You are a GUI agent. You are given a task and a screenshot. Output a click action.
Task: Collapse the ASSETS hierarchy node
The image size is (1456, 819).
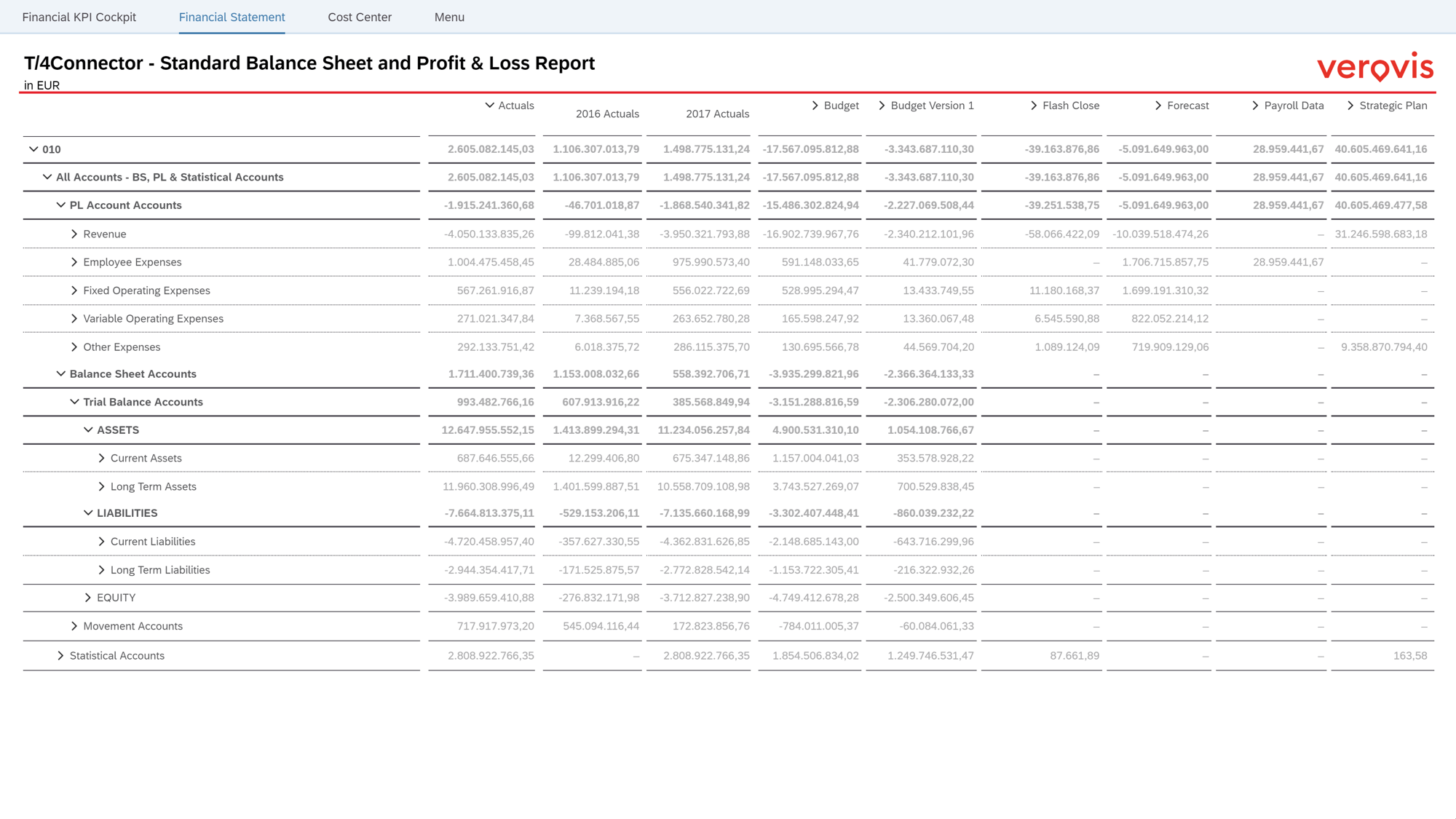tap(88, 430)
